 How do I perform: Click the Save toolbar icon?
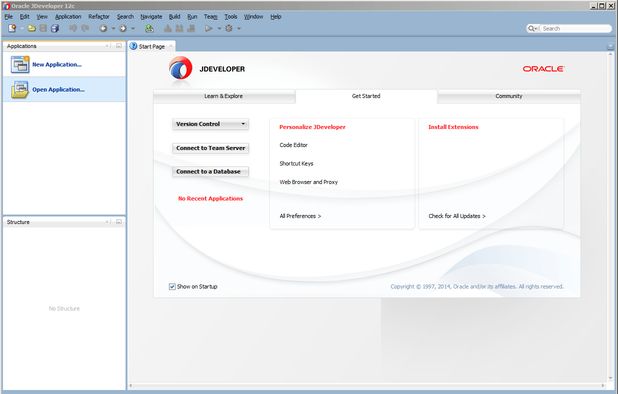tap(43, 28)
